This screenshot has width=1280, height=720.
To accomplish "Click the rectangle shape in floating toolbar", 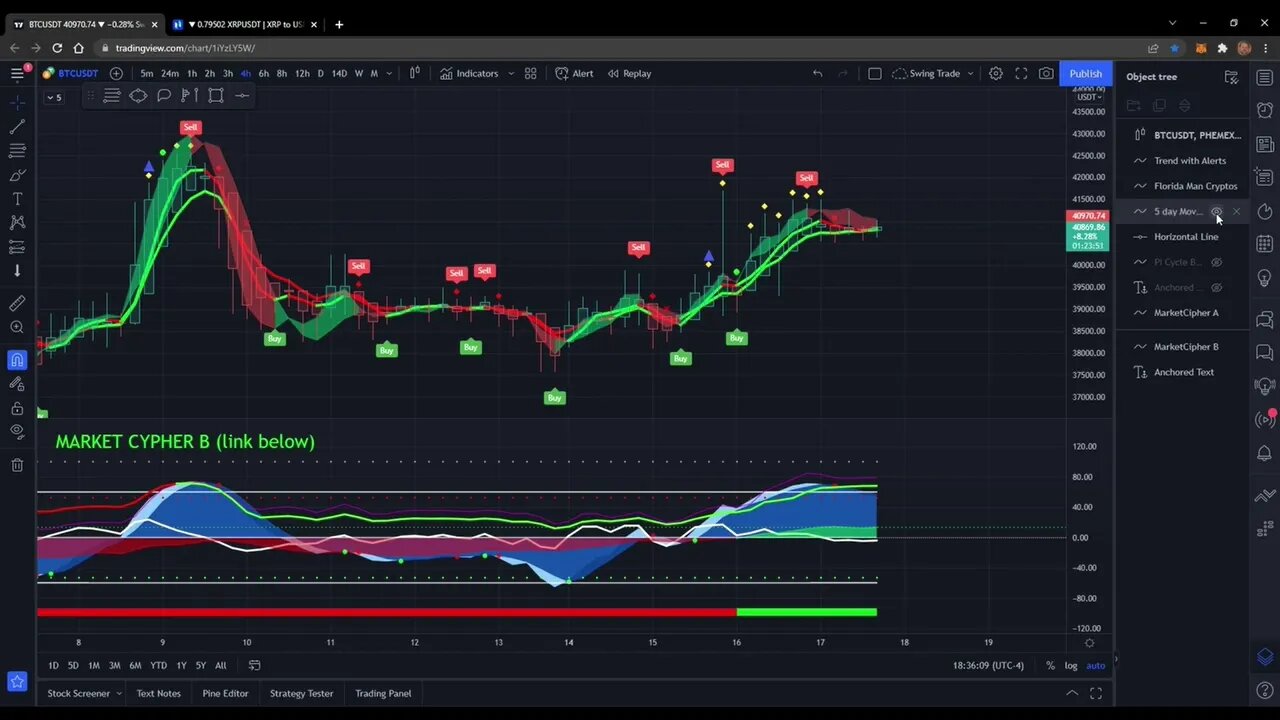I will (x=216, y=95).
